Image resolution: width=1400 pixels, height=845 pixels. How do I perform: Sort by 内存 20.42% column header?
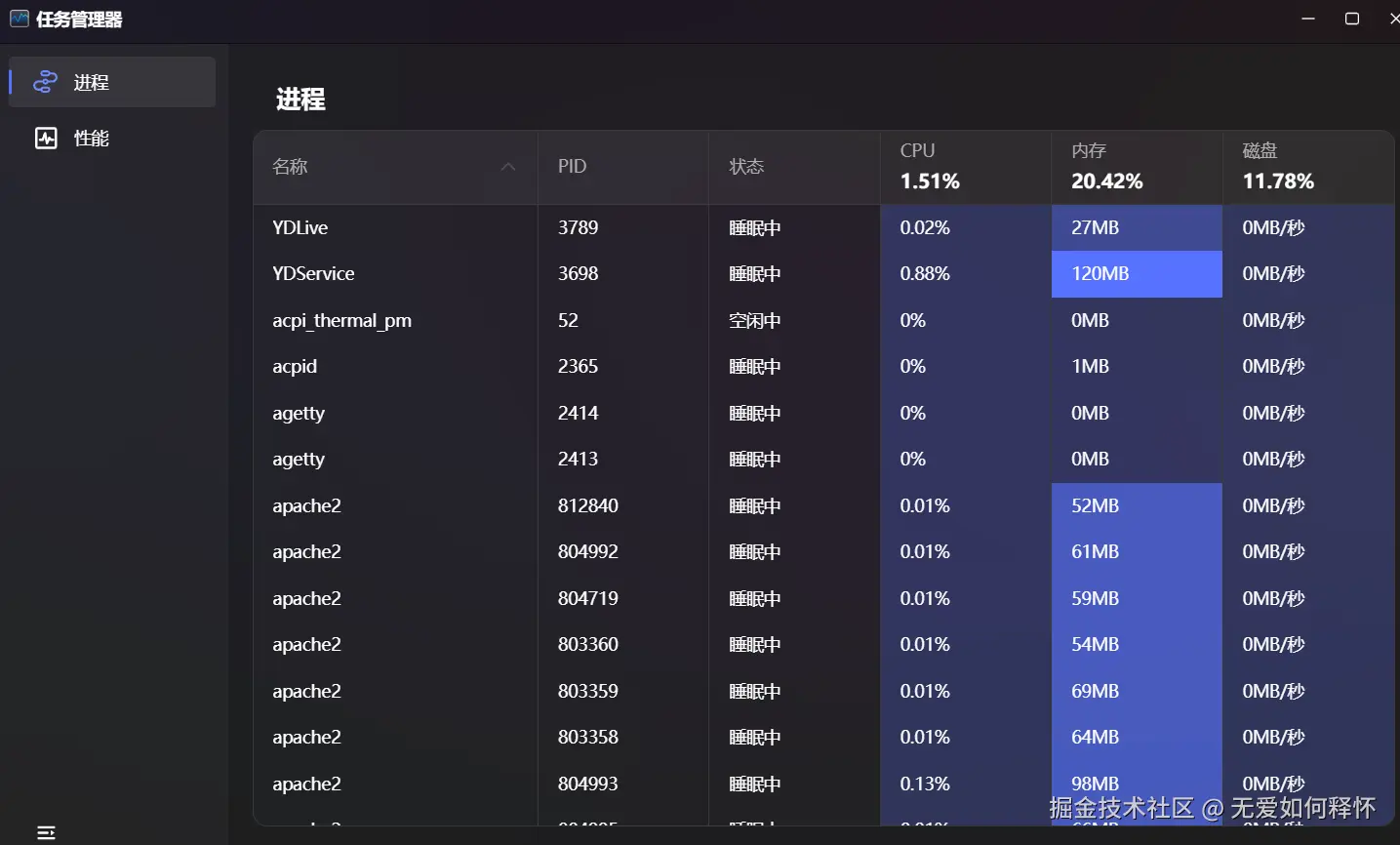click(x=1137, y=167)
